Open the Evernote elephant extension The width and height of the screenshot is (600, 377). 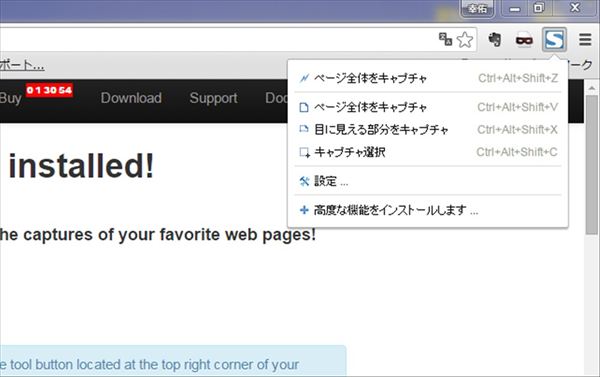point(494,39)
